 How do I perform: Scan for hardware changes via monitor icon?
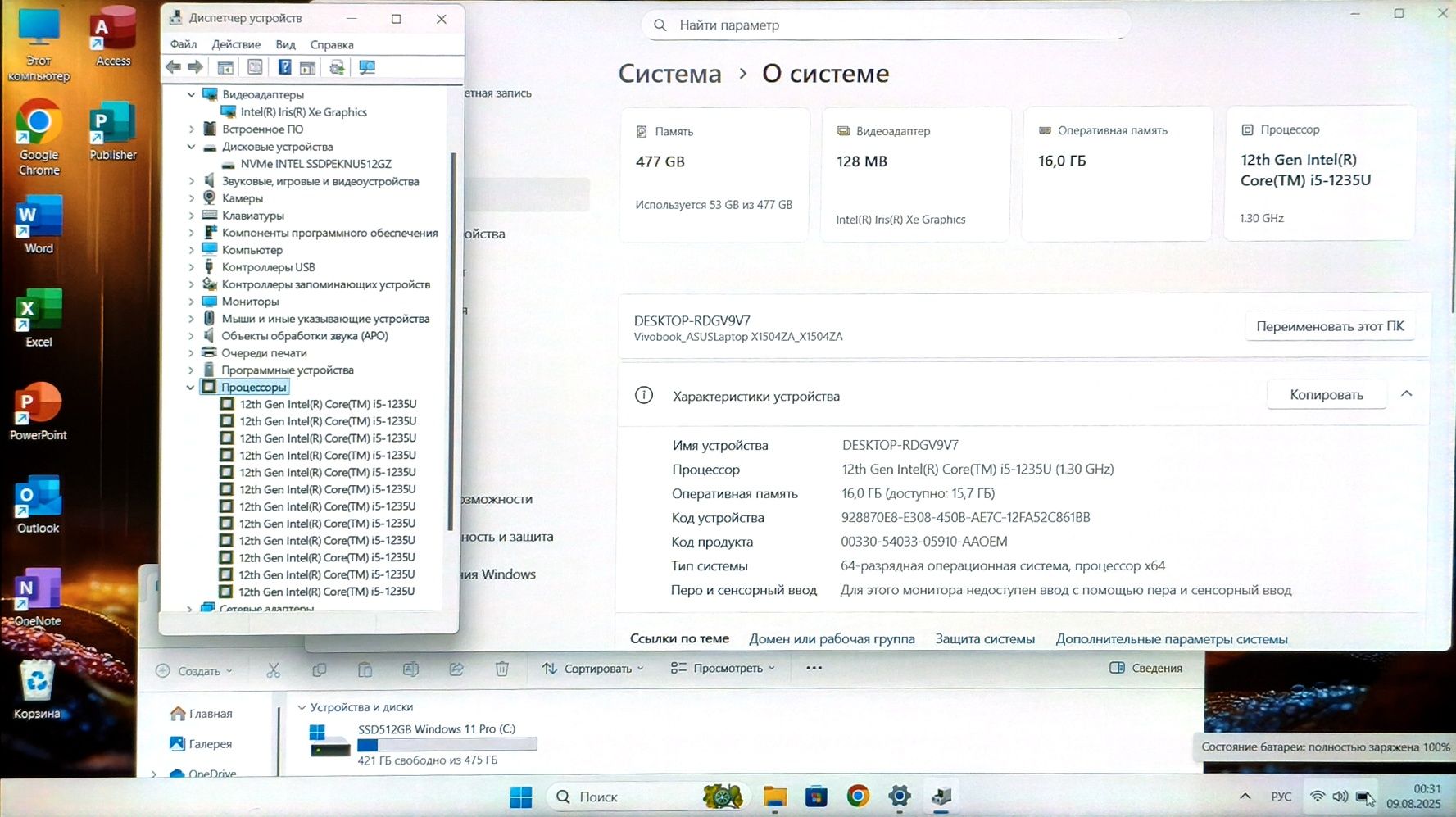pos(367,67)
